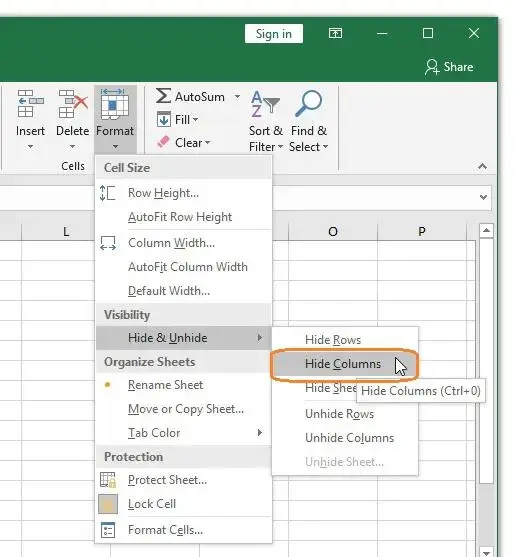Viewport: 520px width, 557px height.
Task: Click the Sign in button
Action: [274, 34]
